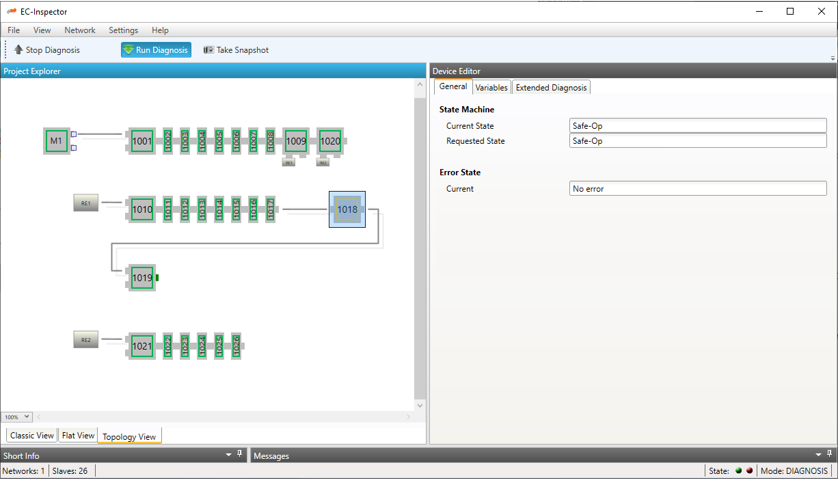This screenshot has height=479, width=838.
Task: Click the Stop Diagnosis toolbar button
Action: pos(46,50)
